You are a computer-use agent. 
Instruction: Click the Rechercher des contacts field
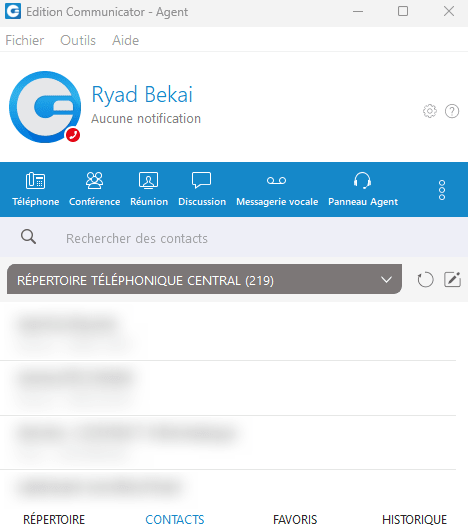coord(234,238)
